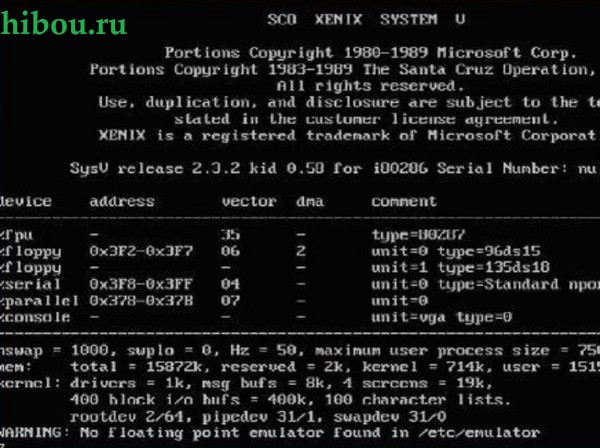The height and width of the screenshot is (448, 600).
Task: Click the "reserved = 2k" value
Action: (282, 367)
